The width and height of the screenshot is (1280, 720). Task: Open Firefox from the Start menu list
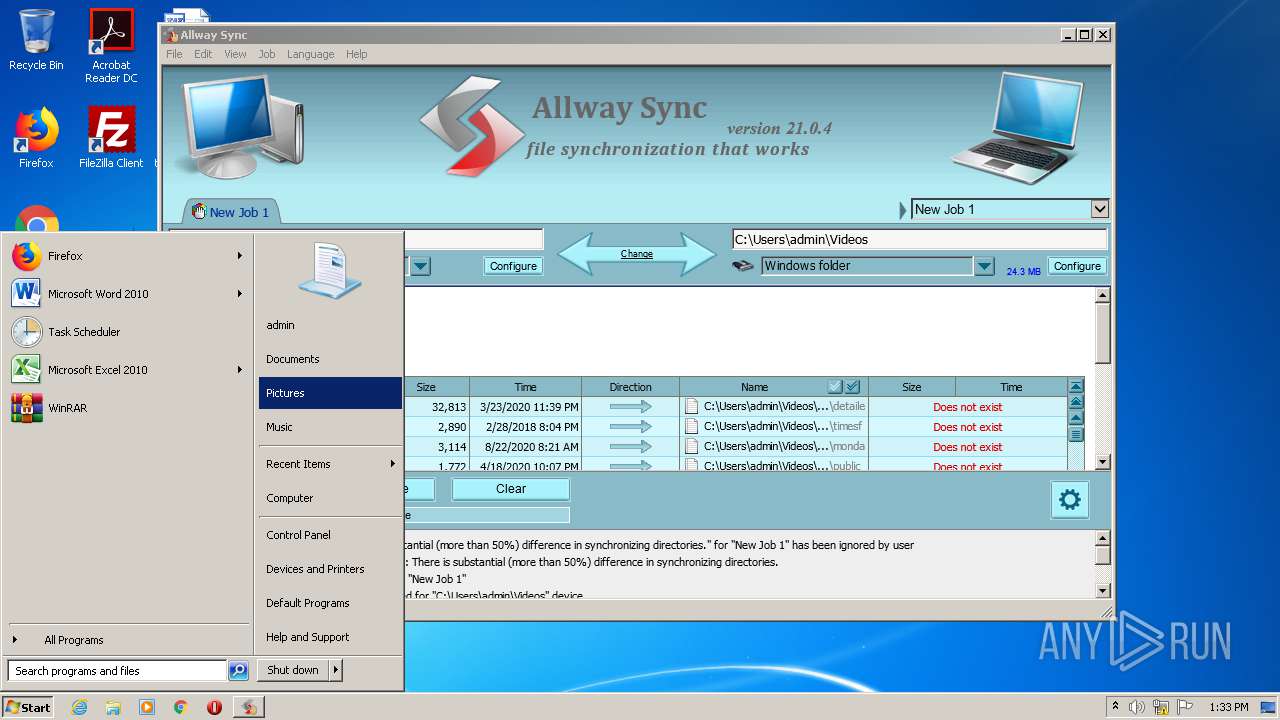pos(126,256)
